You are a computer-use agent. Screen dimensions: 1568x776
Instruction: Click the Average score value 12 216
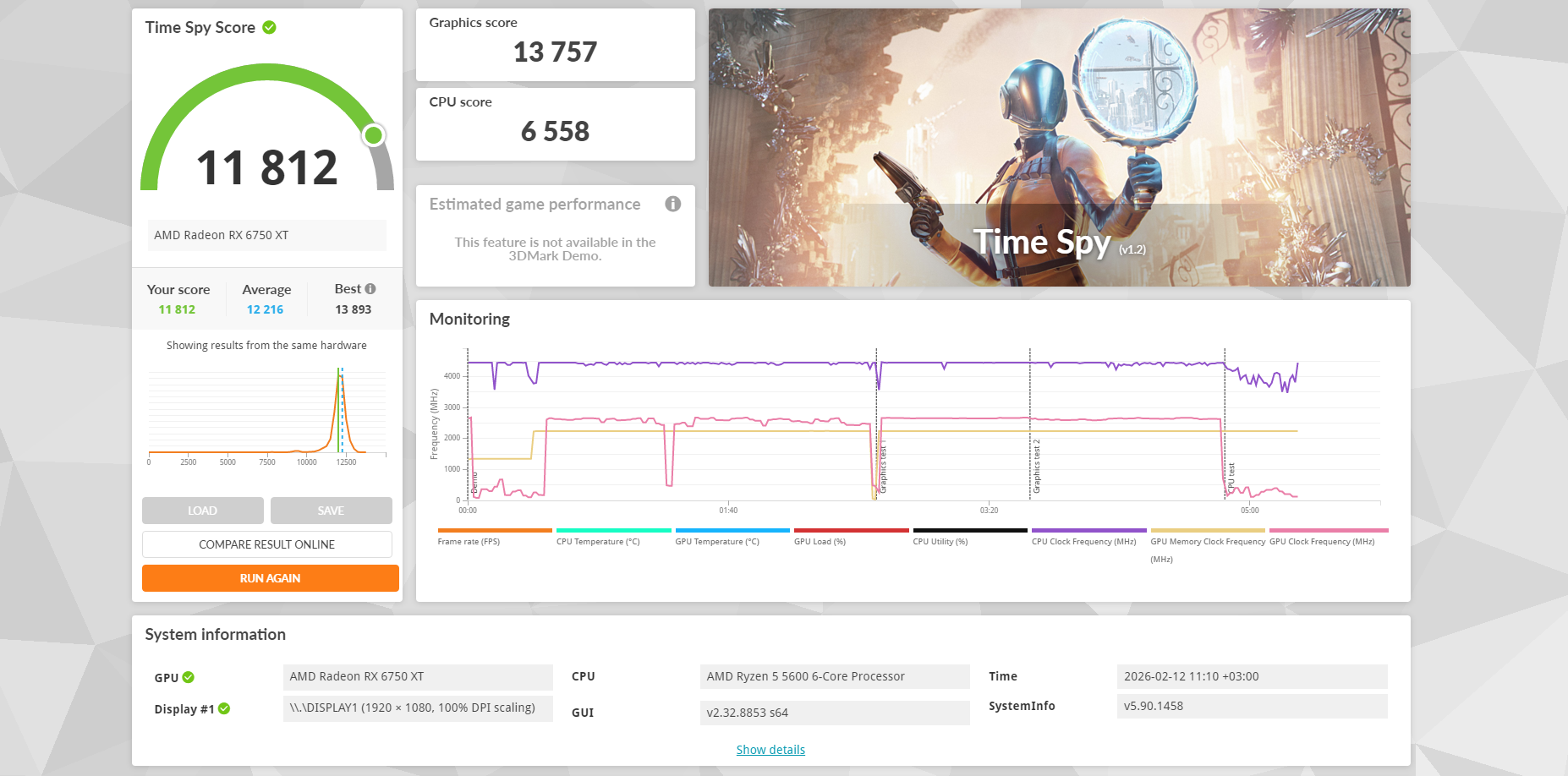[x=265, y=309]
